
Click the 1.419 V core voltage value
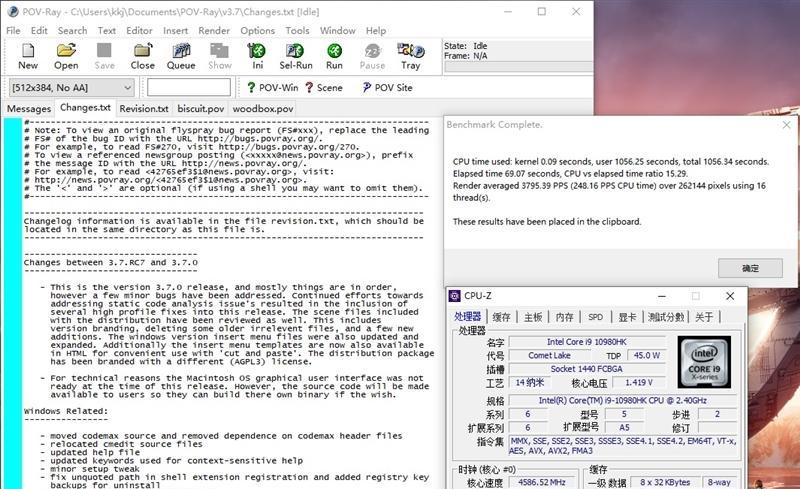[x=638, y=382]
